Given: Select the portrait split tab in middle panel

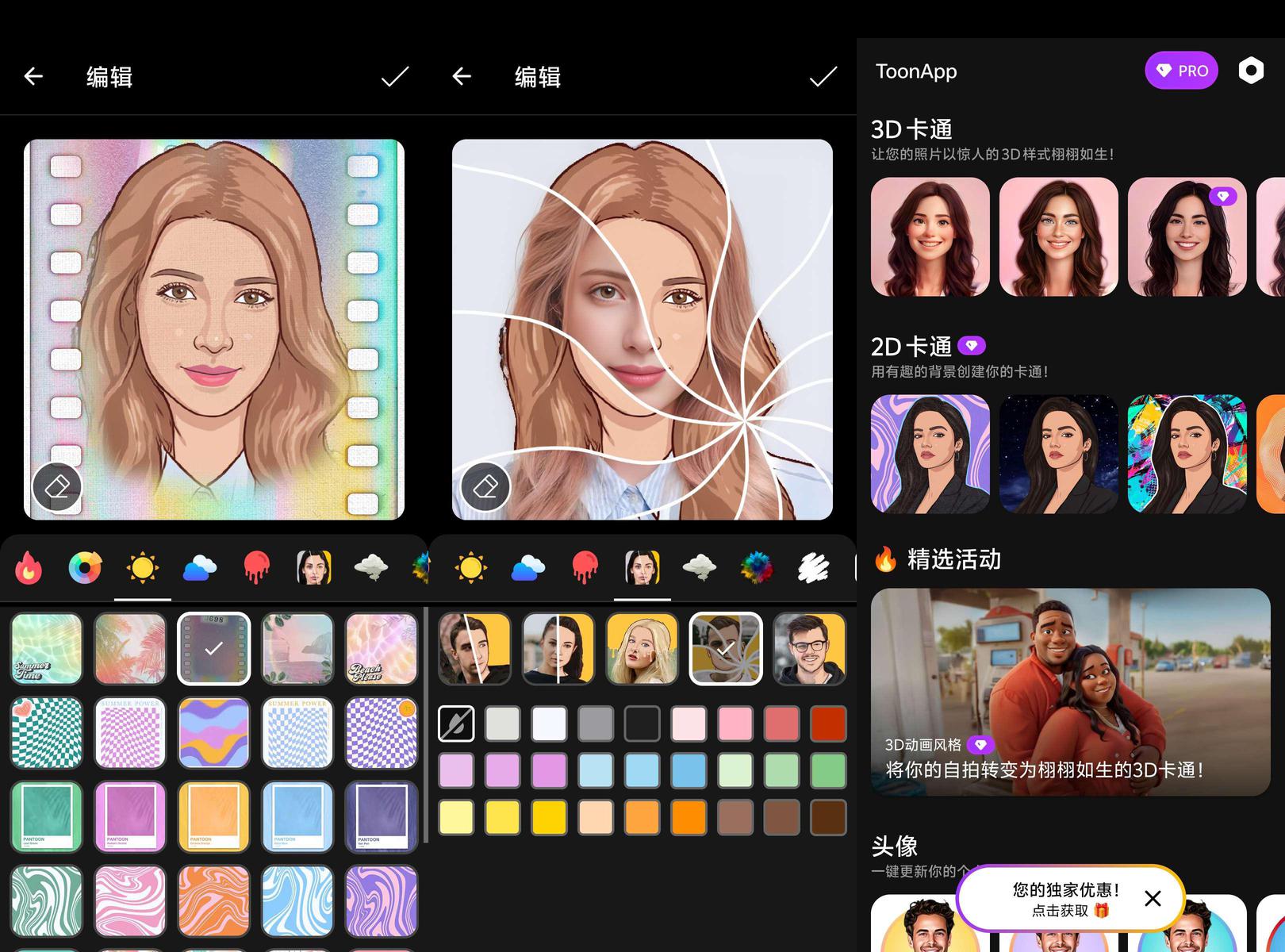Looking at the screenshot, I should point(642,567).
